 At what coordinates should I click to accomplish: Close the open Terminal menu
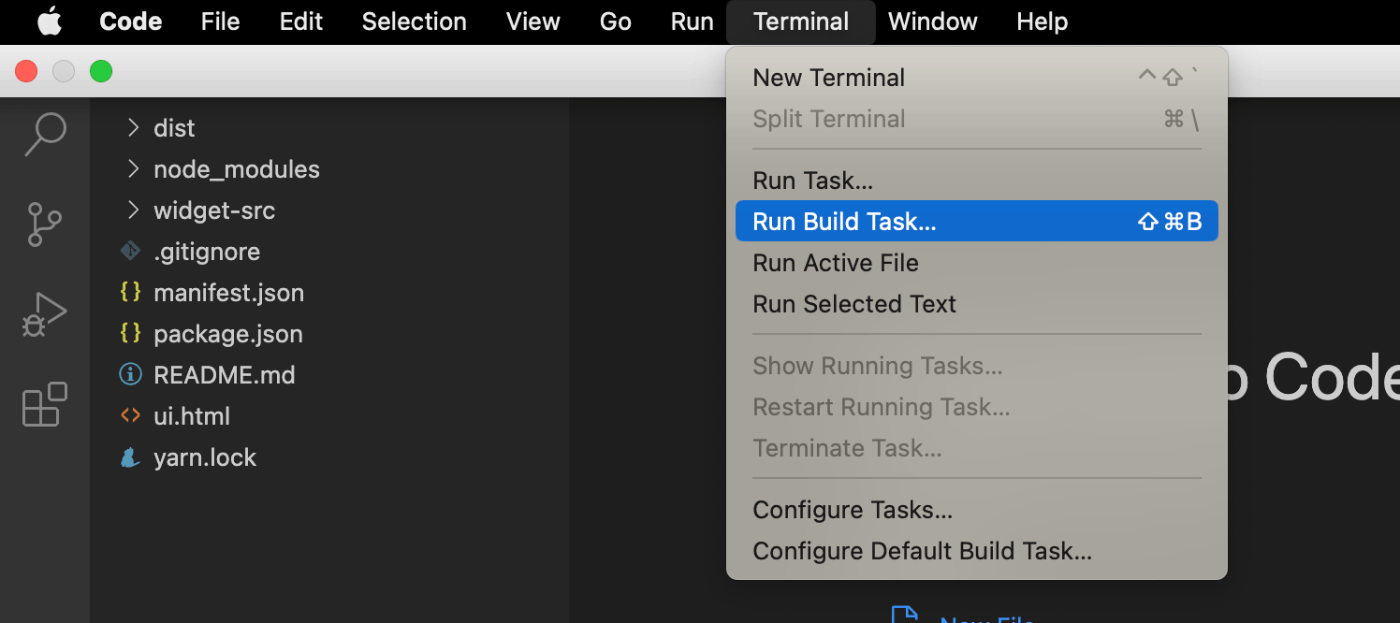pyautogui.click(x=801, y=21)
